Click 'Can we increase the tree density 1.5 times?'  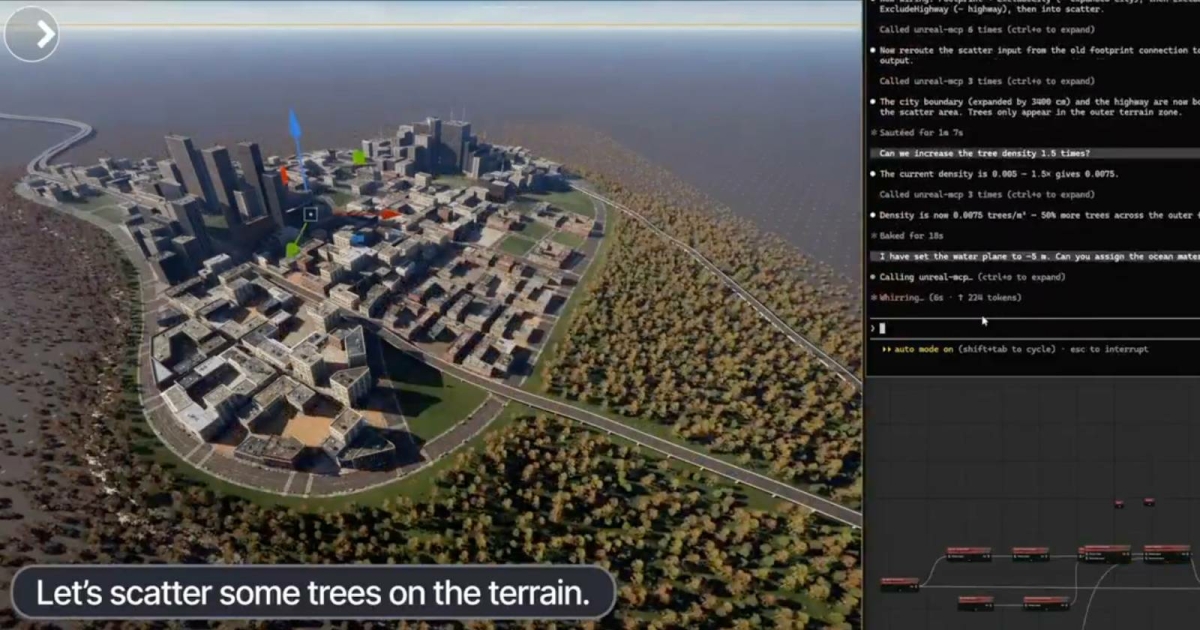(x=984, y=153)
